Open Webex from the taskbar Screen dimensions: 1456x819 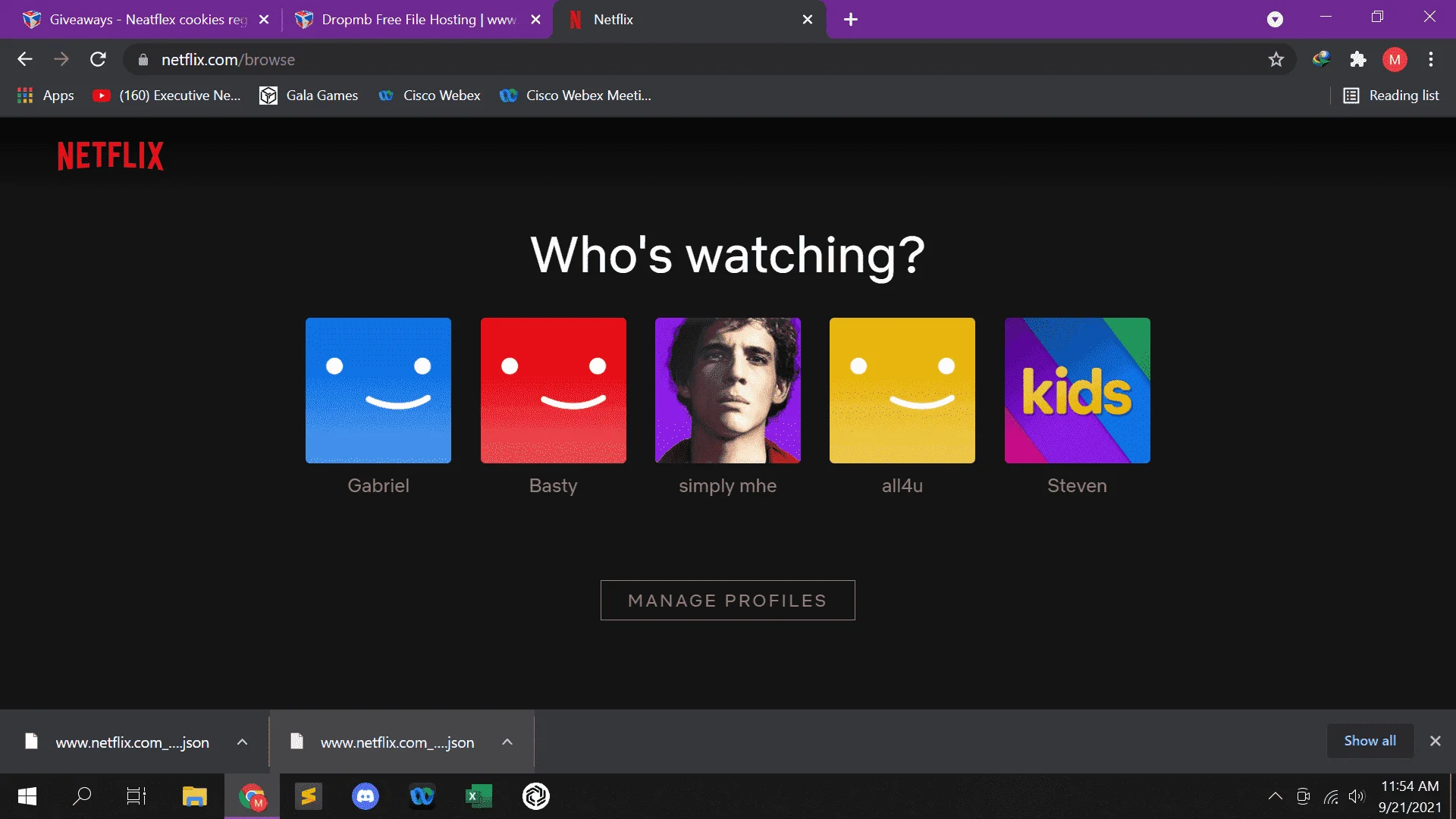pos(422,796)
